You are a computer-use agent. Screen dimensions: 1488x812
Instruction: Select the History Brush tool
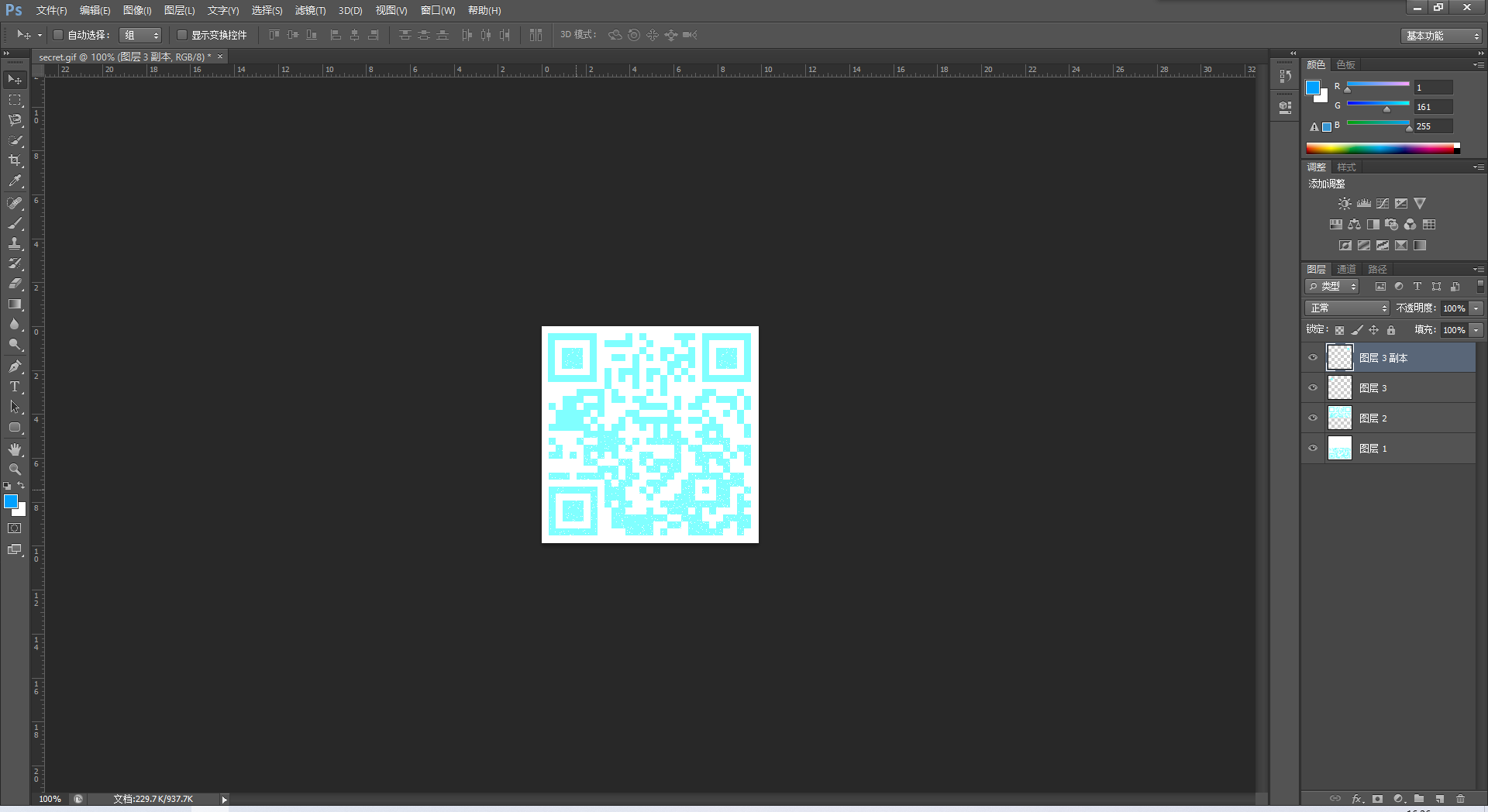(15, 263)
